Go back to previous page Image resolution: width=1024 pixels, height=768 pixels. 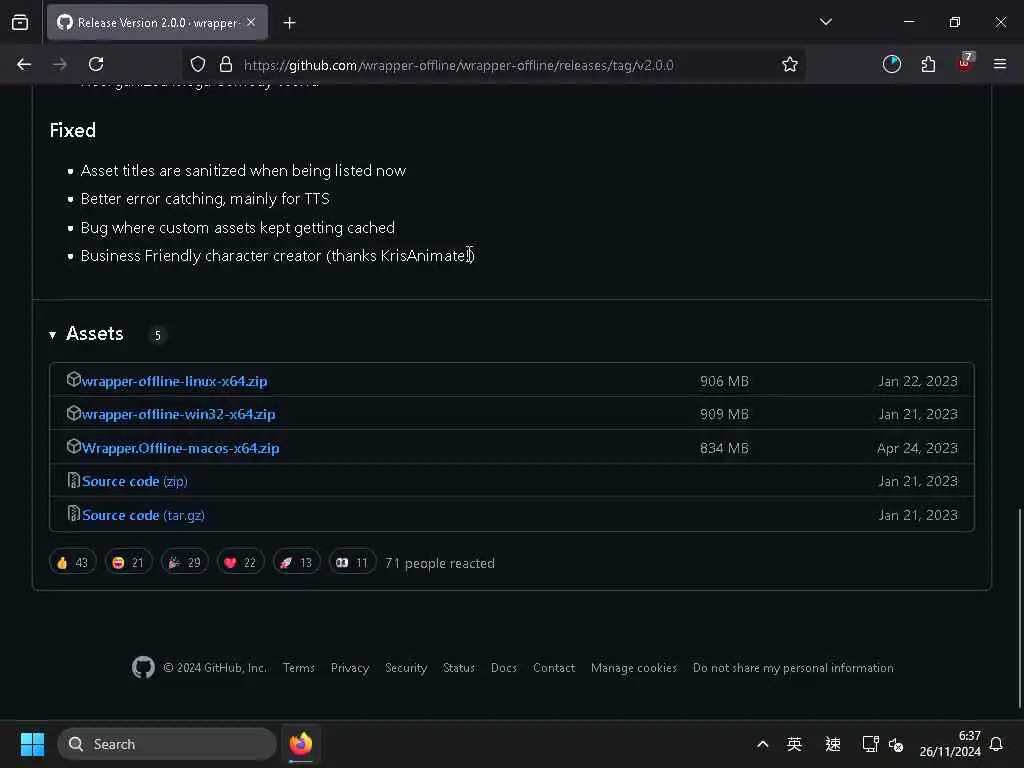[x=24, y=64]
